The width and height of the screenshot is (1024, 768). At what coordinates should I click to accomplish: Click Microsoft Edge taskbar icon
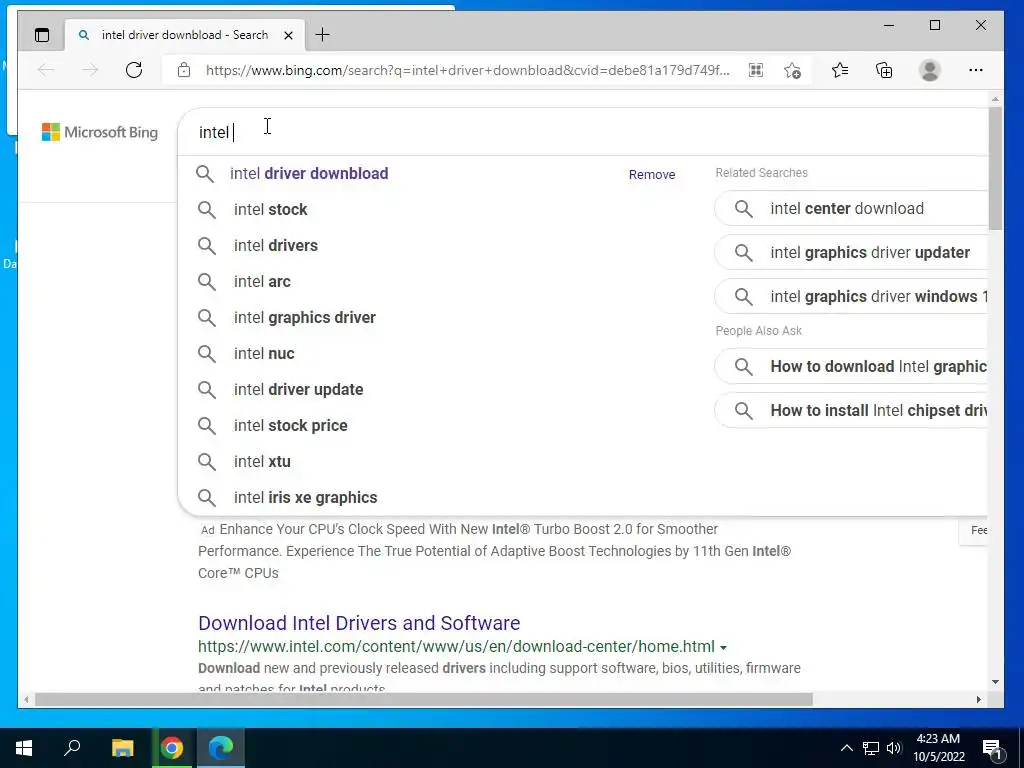coord(221,748)
